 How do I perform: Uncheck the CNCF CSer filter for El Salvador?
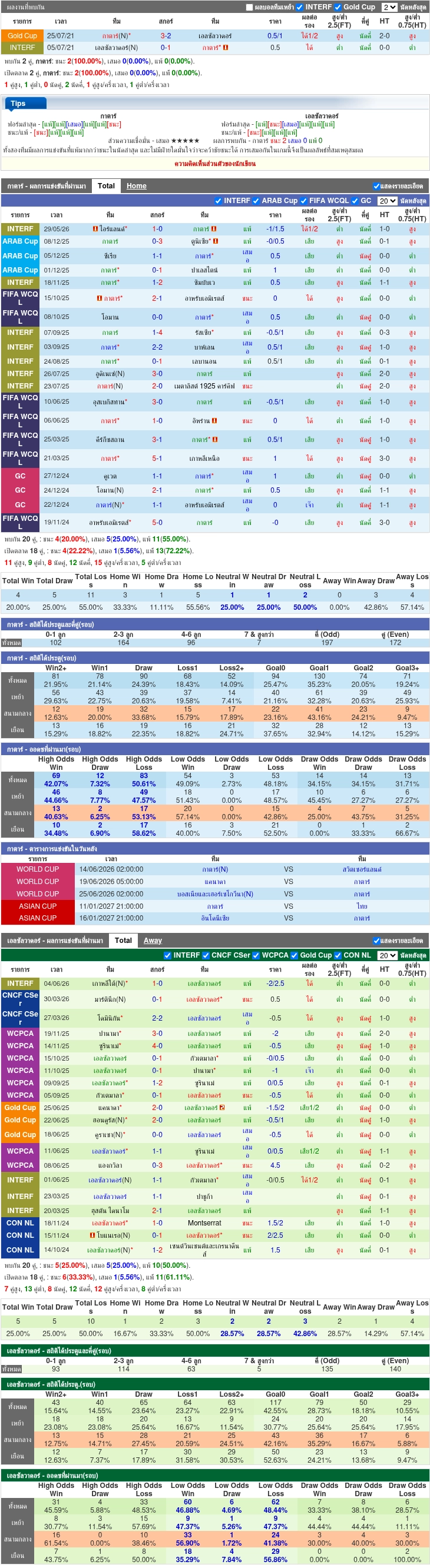[206, 955]
